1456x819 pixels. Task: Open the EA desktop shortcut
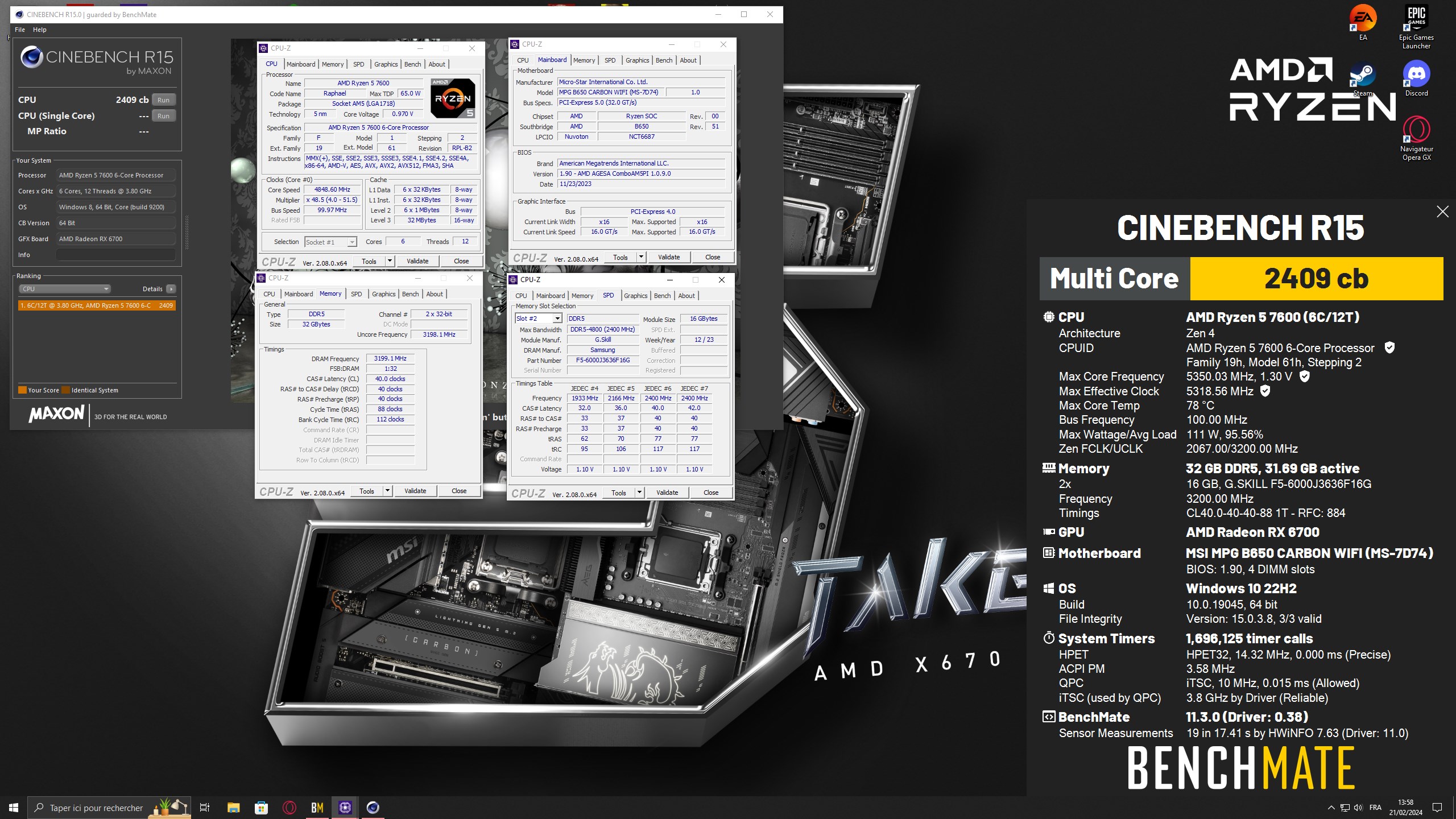(1363, 23)
